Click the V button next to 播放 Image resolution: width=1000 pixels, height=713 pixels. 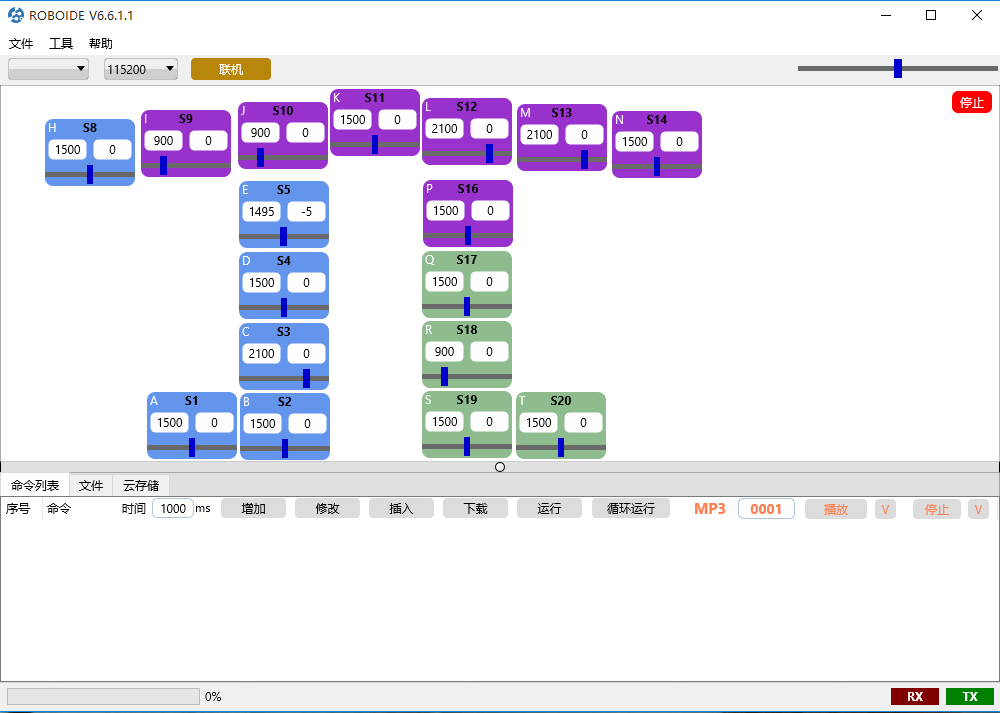(885, 509)
